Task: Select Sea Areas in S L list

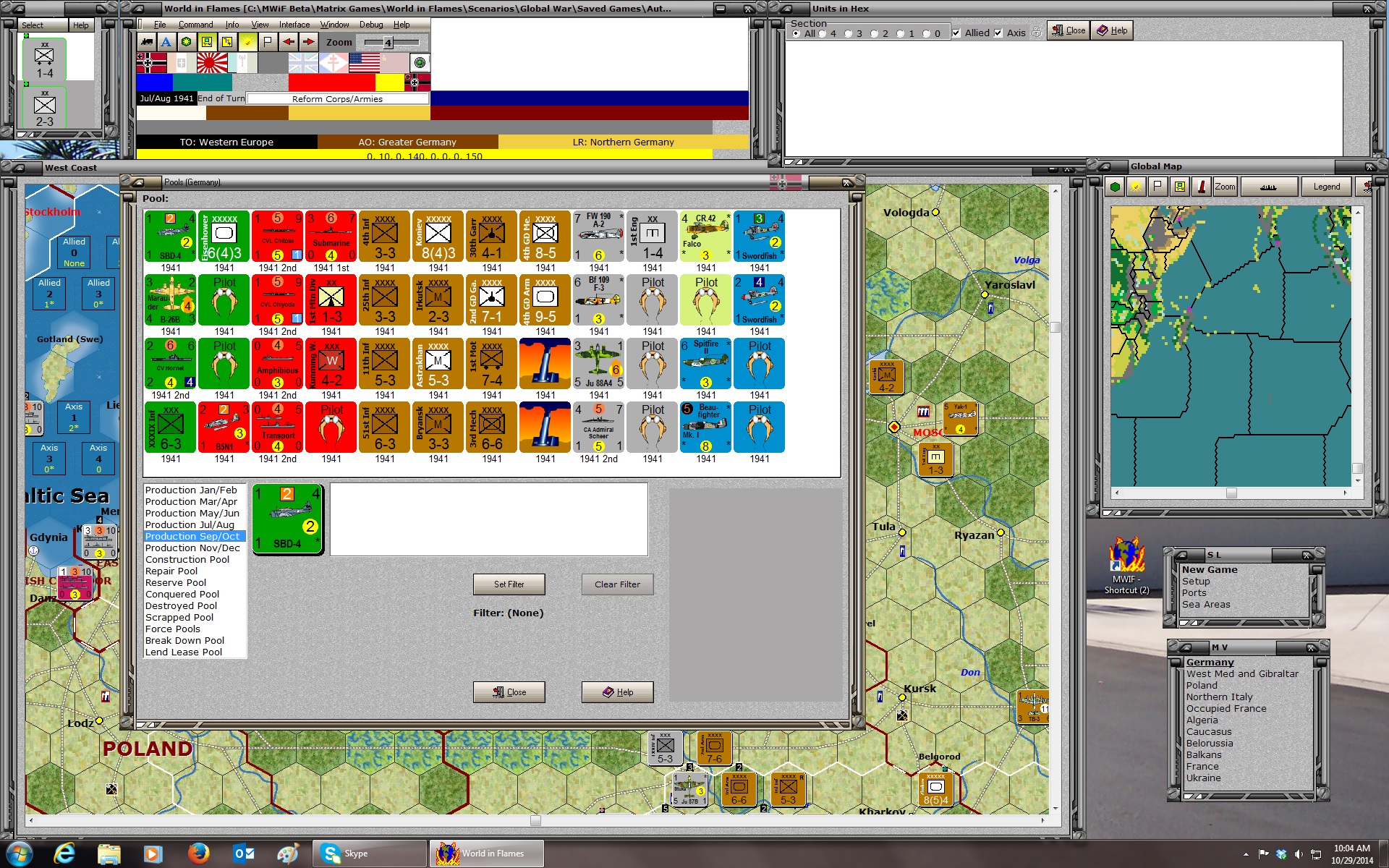Action: coord(1206,605)
